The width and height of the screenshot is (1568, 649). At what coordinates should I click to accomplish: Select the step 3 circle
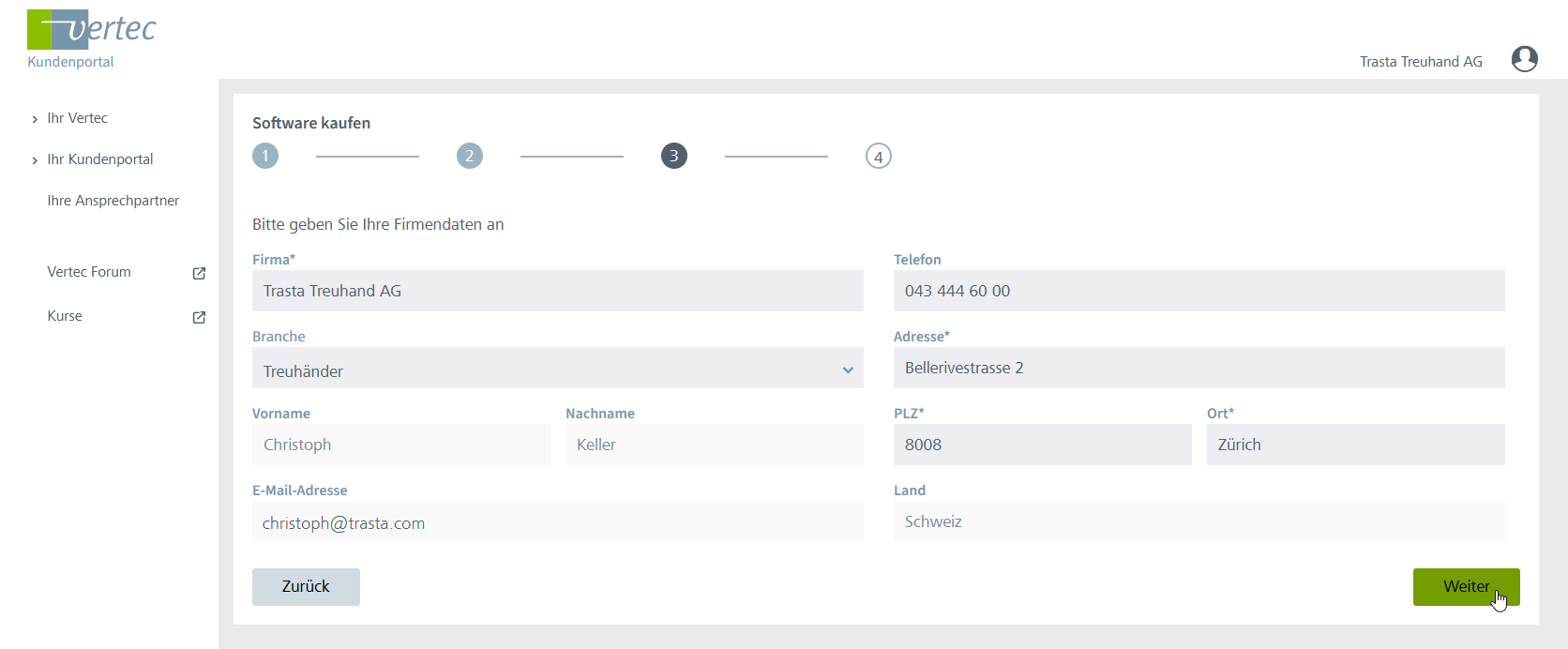674,156
